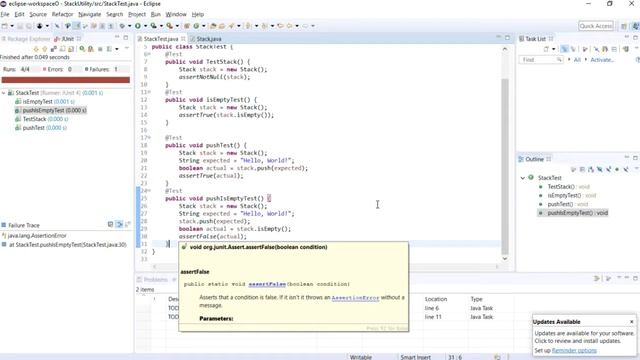The width and height of the screenshot is (640, 360).
Task: Click the New file icon in the main toolbar
Action: click(x=5, y=26)
